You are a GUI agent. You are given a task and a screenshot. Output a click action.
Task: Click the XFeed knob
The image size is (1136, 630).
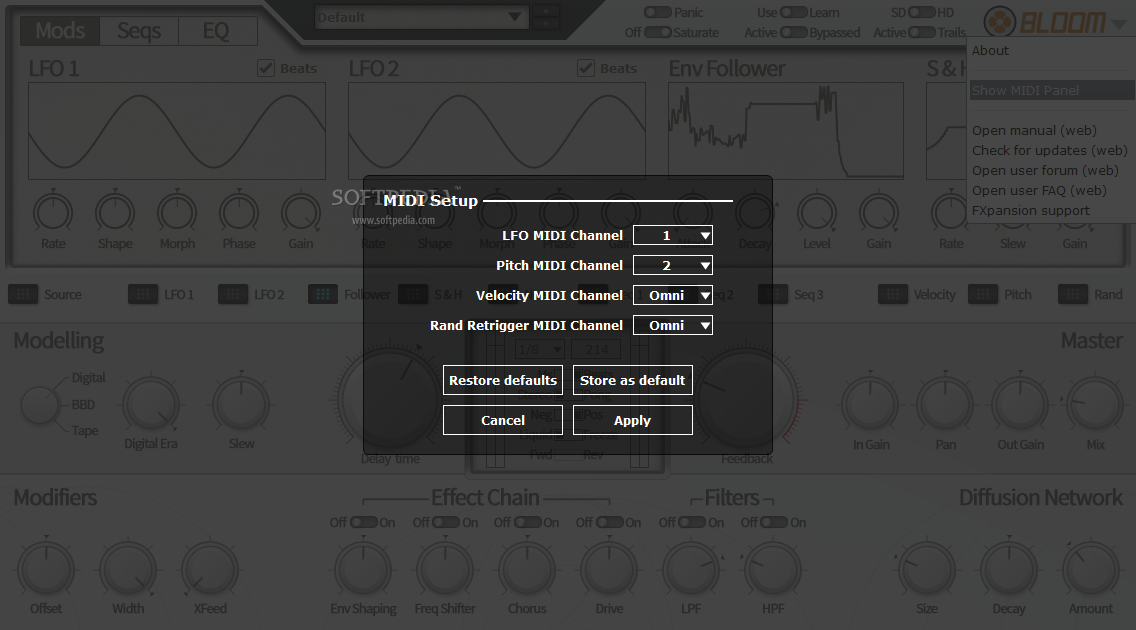click(210, 569)
